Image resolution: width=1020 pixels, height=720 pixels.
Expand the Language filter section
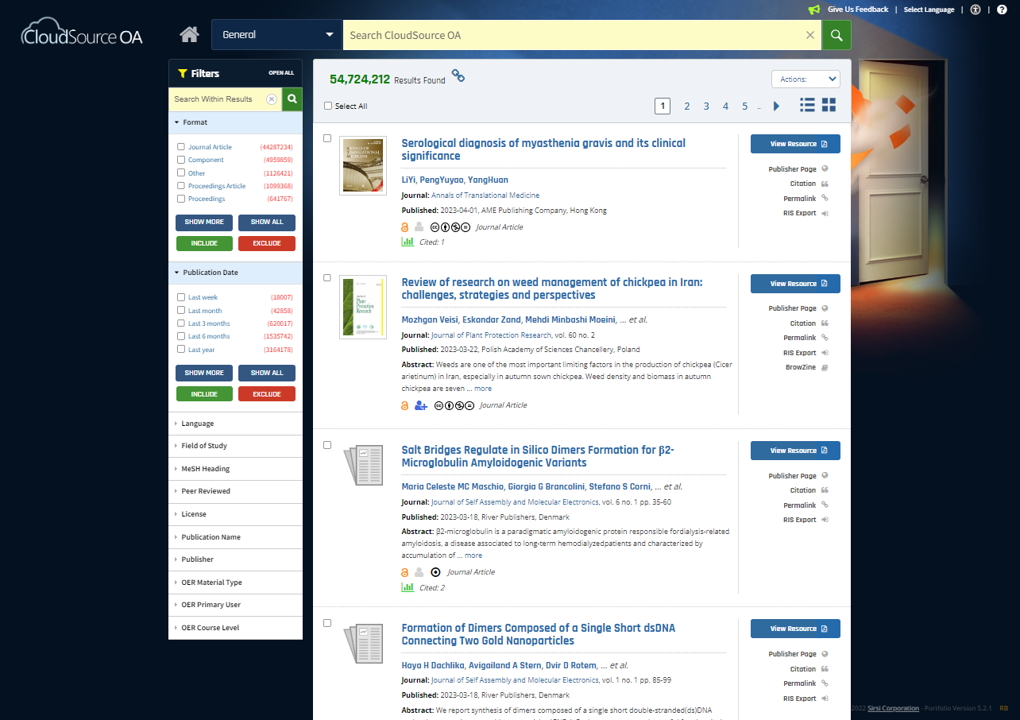pos(235,423)
